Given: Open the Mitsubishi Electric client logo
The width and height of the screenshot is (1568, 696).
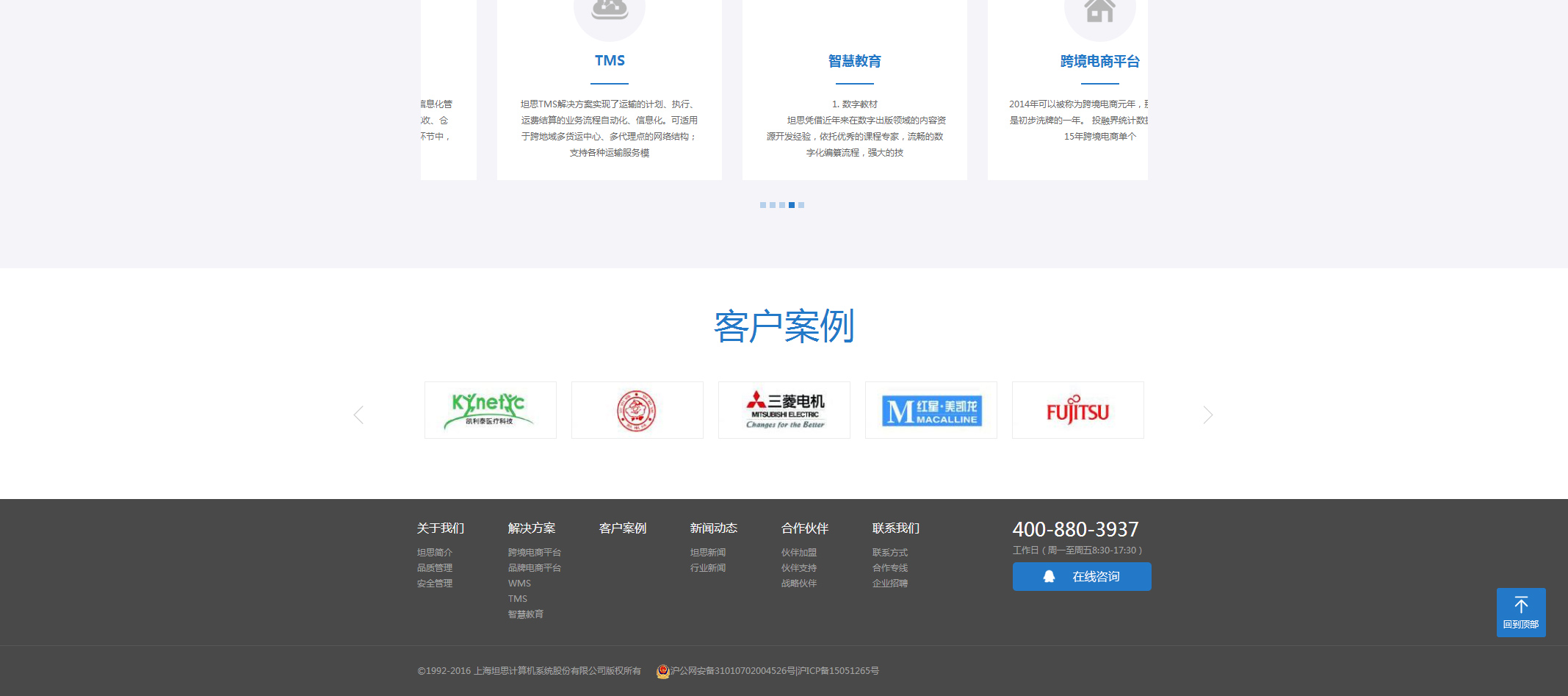Looking at the screenshot, I should click(x=784, y=410).
